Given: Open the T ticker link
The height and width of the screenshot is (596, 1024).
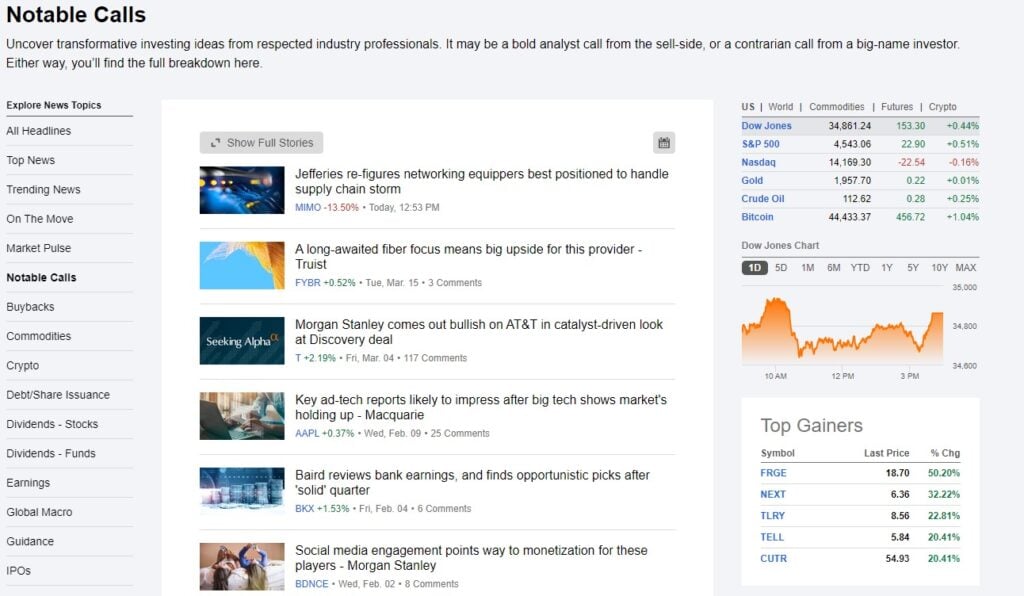Looking at the screenshot, I should pyautogui.click(x=298, y=358).
